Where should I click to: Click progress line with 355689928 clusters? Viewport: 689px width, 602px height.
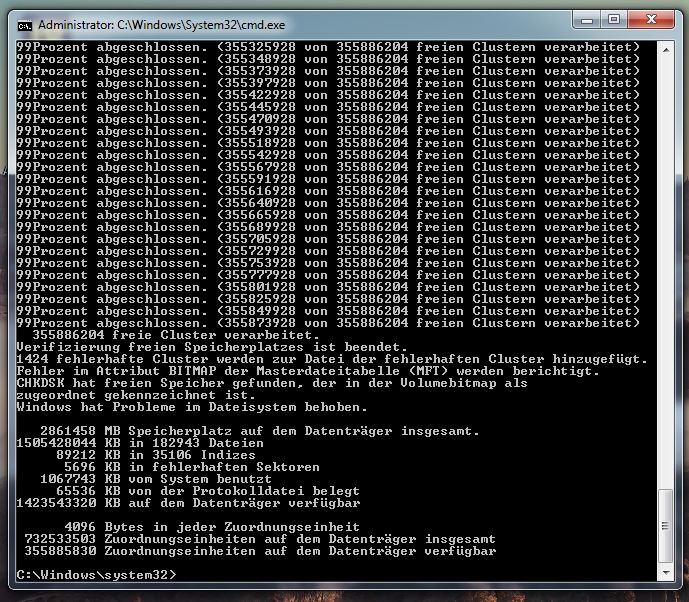pyautogui.click(x=328, y=227)
